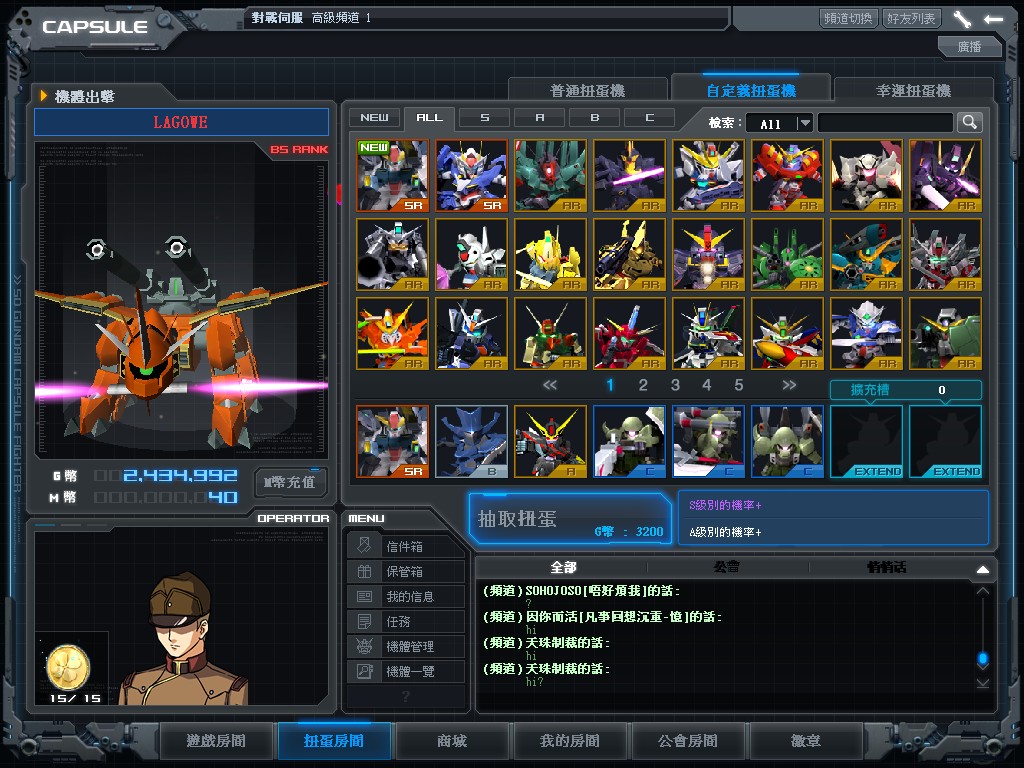
Task: Switch to 幸運扭蛋機 tab
Action: click(x=914, y=91)
